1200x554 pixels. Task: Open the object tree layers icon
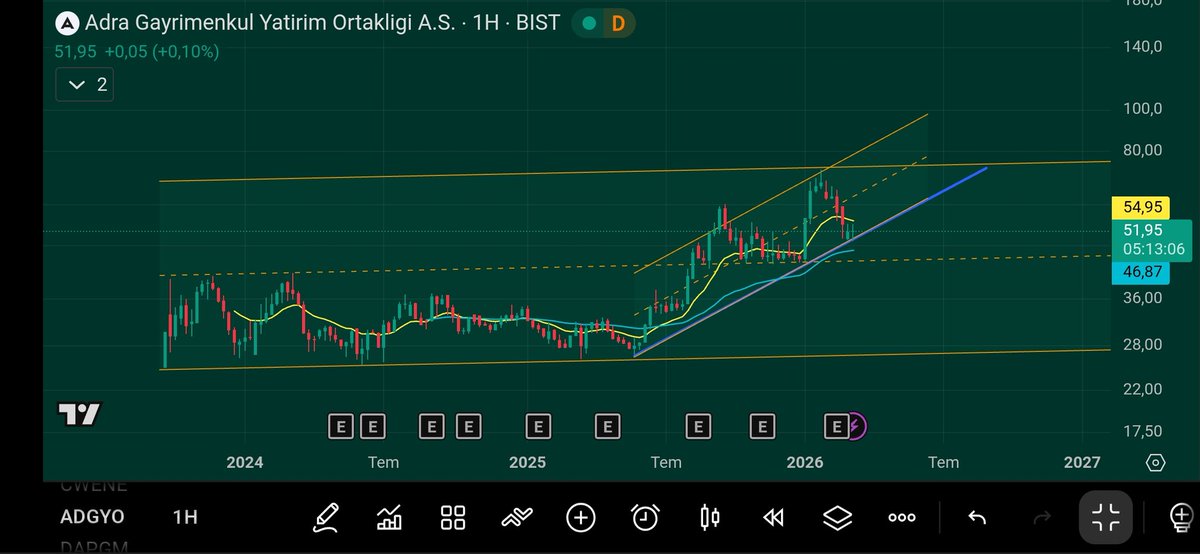[837, 517]
